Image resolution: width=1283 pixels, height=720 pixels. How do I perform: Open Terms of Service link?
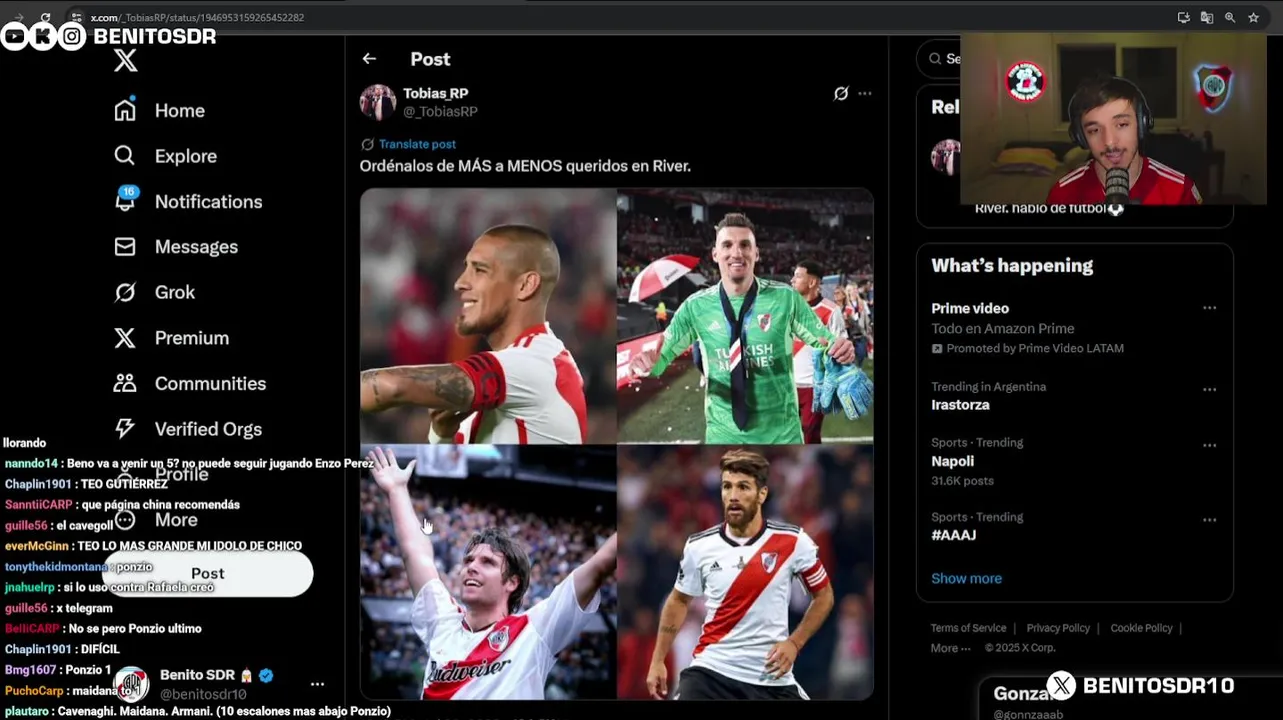click(x=968, y=628)
